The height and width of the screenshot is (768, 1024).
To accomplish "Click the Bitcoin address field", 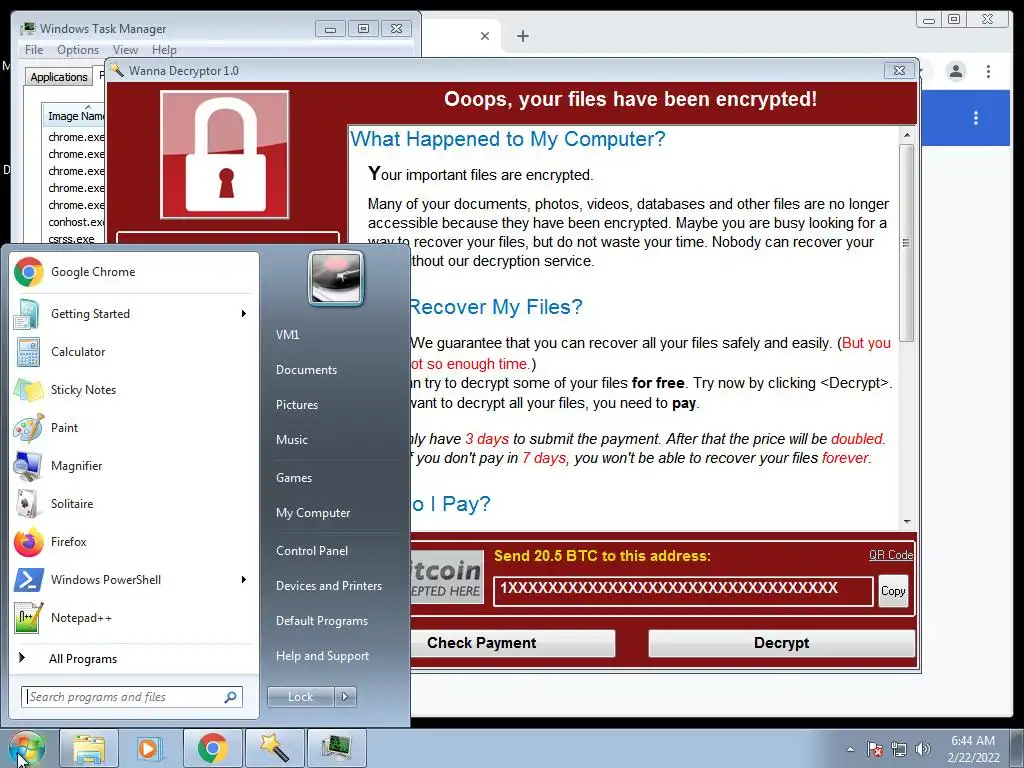I will click(x=683, y=591).
